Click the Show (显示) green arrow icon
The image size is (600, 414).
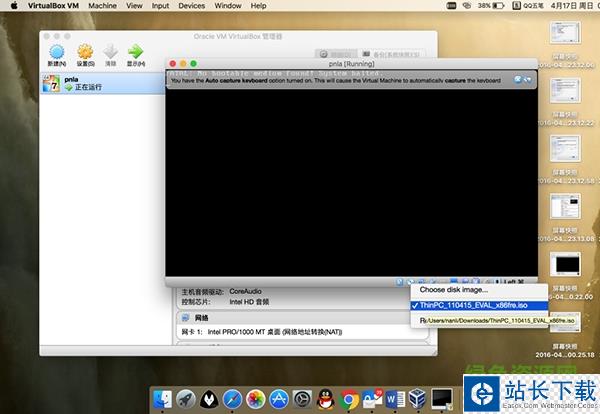coord(136,51)
